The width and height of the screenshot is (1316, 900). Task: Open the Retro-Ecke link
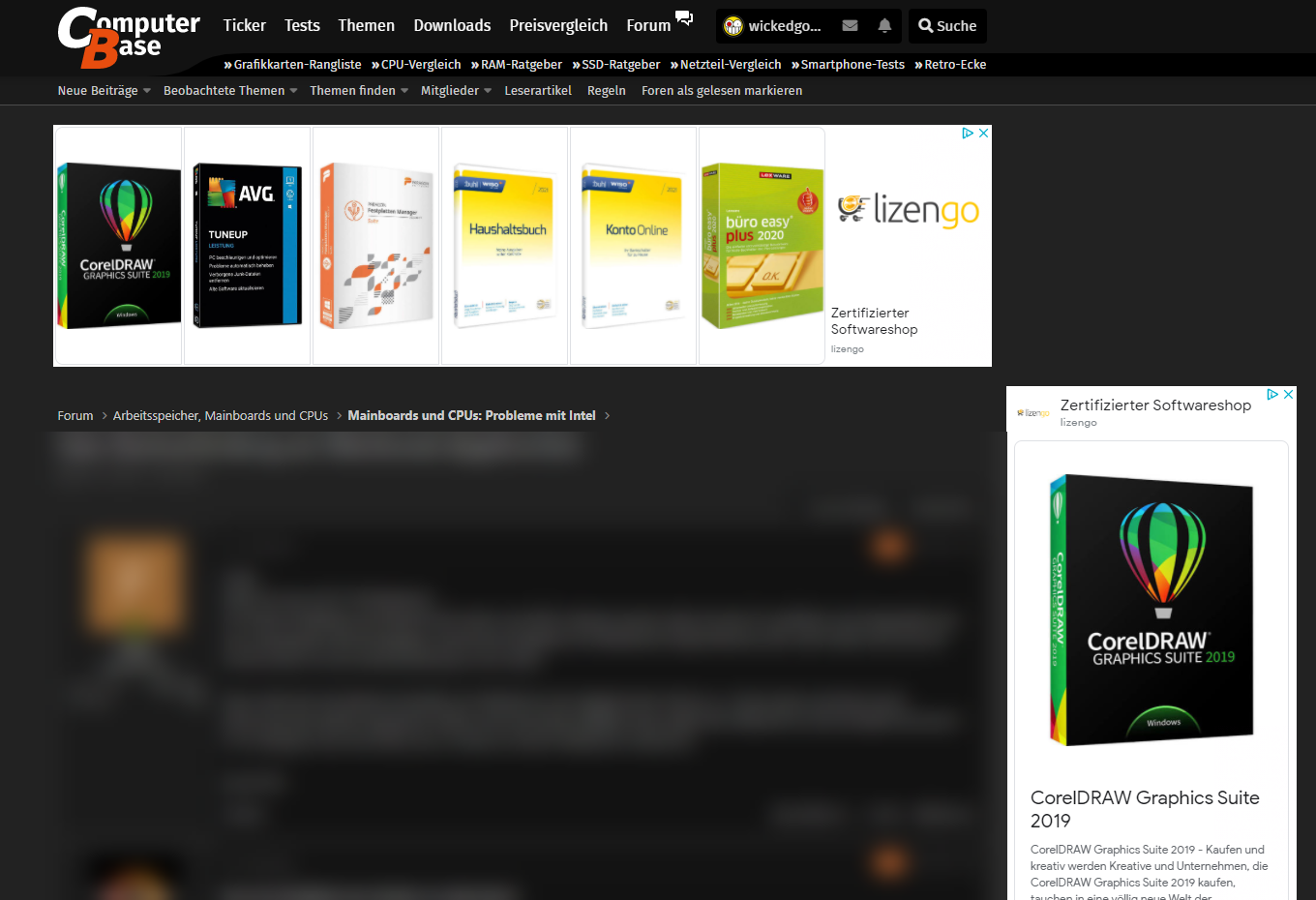(950, 65)
